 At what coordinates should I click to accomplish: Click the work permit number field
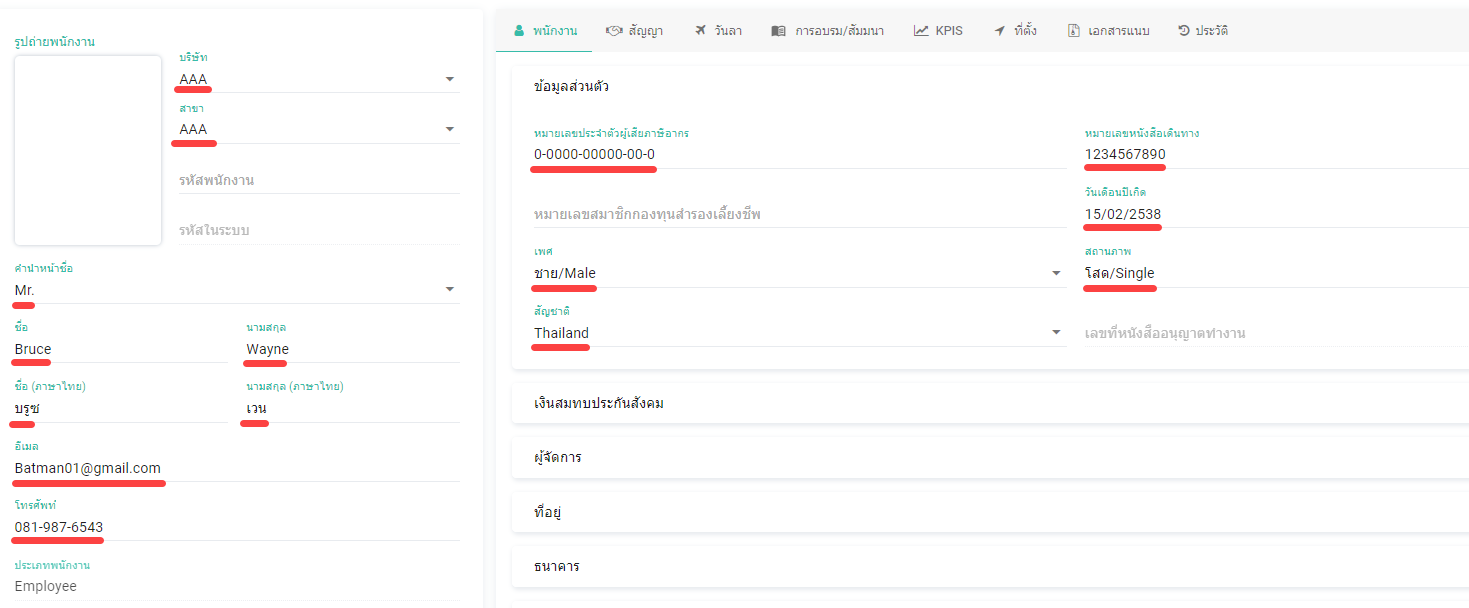[1276, 333]
